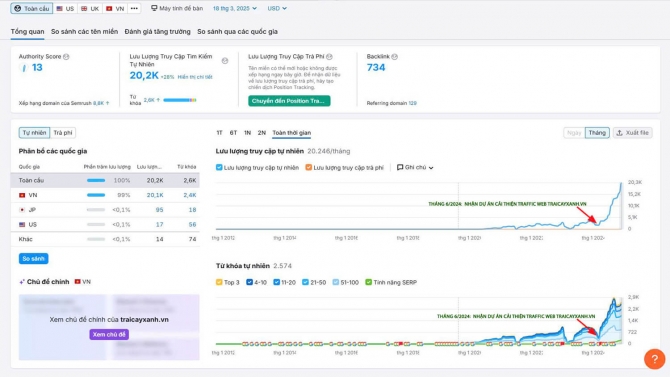
Task: Click info icon next to Backlink
Action: pyautogui.click(x=394, y=57)
